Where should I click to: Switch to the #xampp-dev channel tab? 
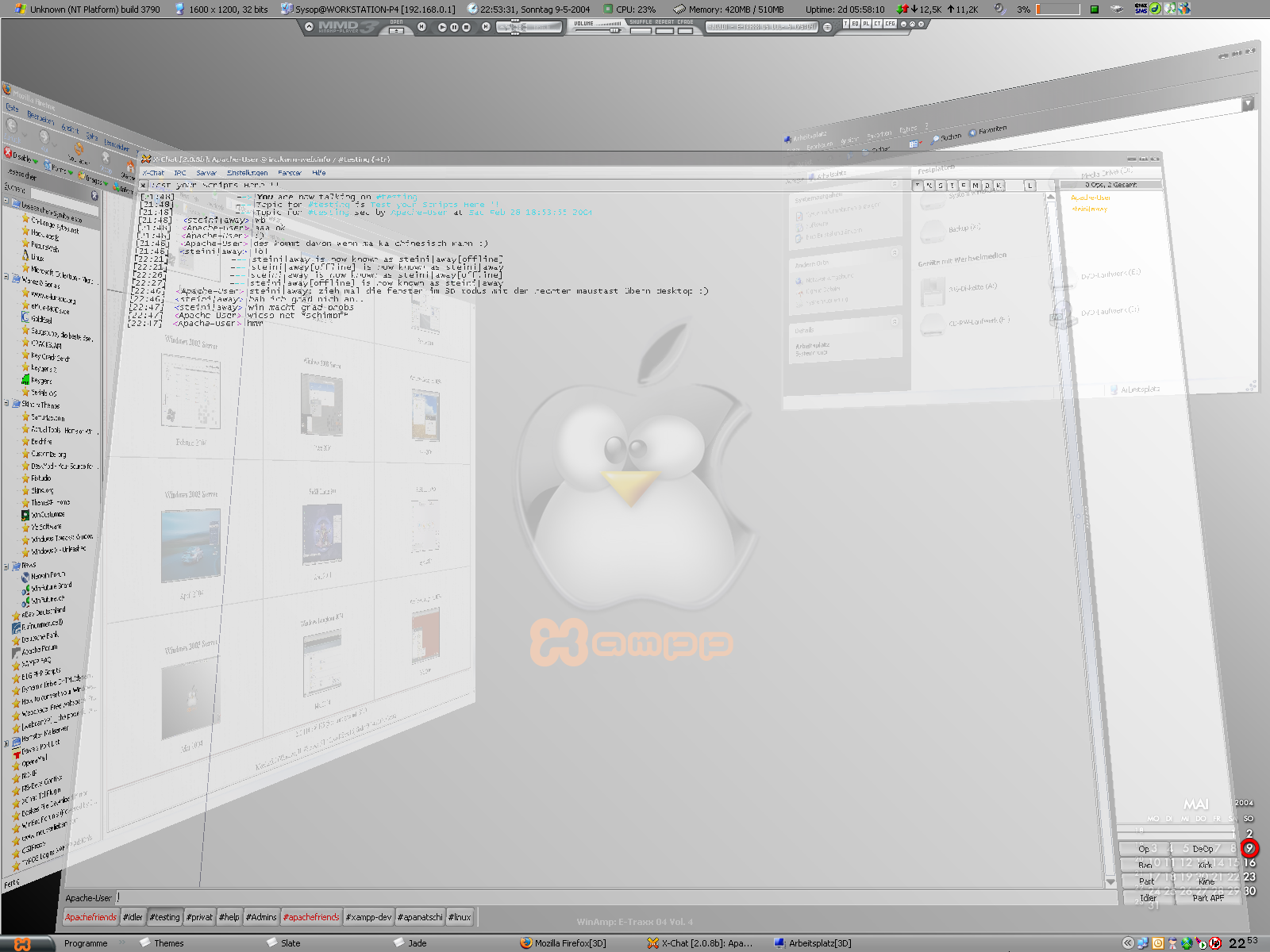[x=368, y=917]
